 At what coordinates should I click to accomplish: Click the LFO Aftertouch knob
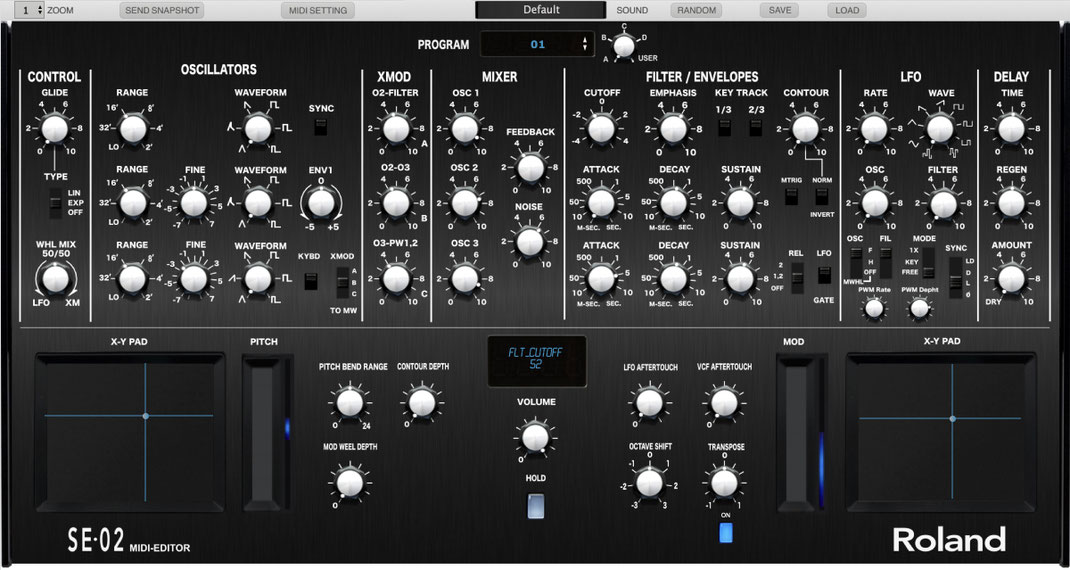click(x=649, y=403)
